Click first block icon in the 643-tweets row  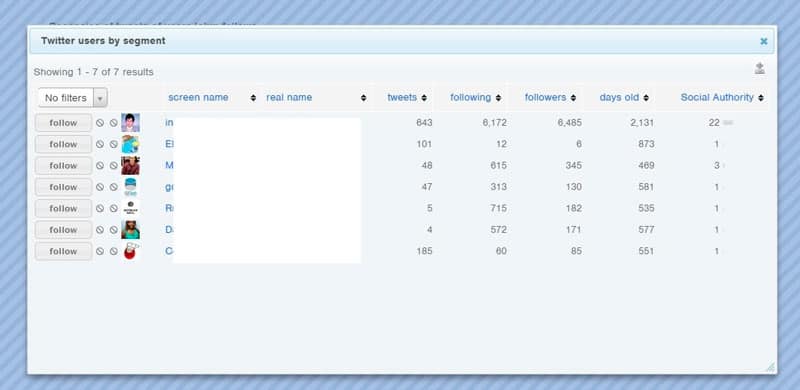click(100, 123)
